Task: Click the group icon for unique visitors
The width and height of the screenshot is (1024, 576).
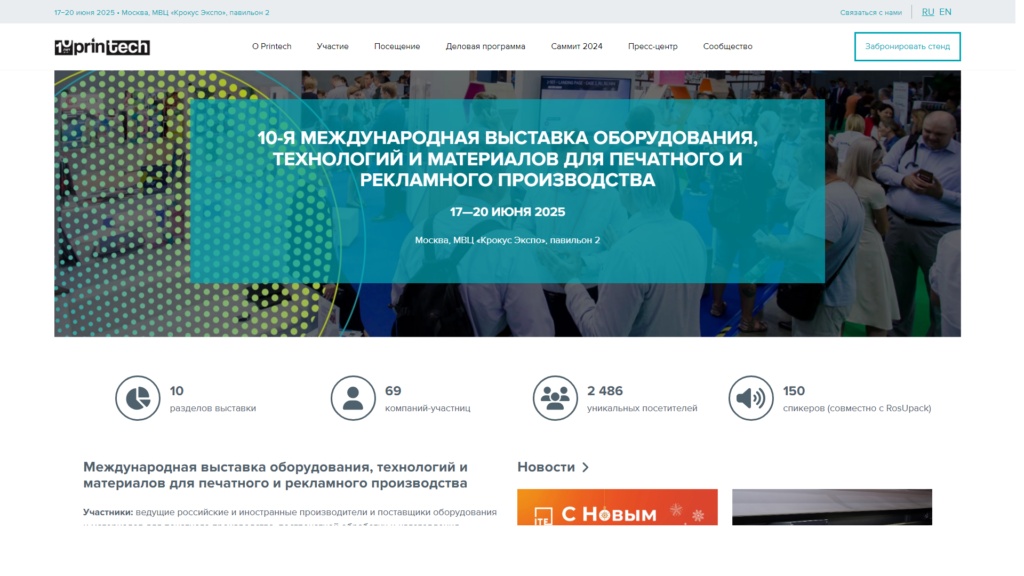Action: click(x=555, y=398)
